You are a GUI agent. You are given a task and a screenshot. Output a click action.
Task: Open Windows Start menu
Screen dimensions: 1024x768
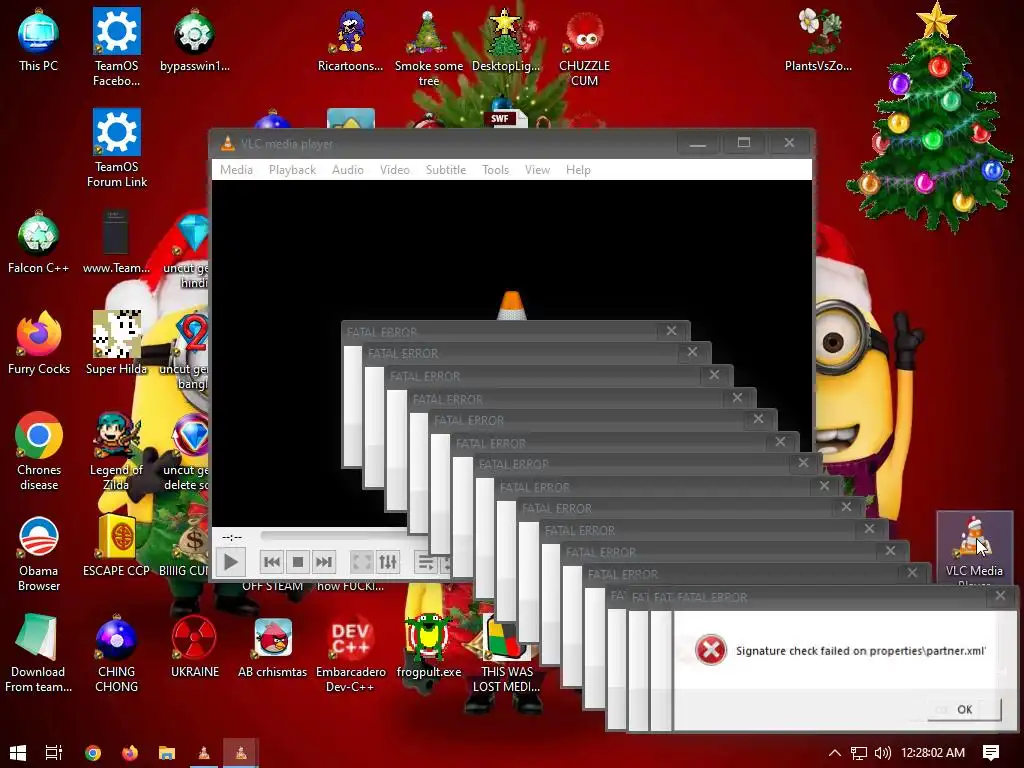coord(18,752)
